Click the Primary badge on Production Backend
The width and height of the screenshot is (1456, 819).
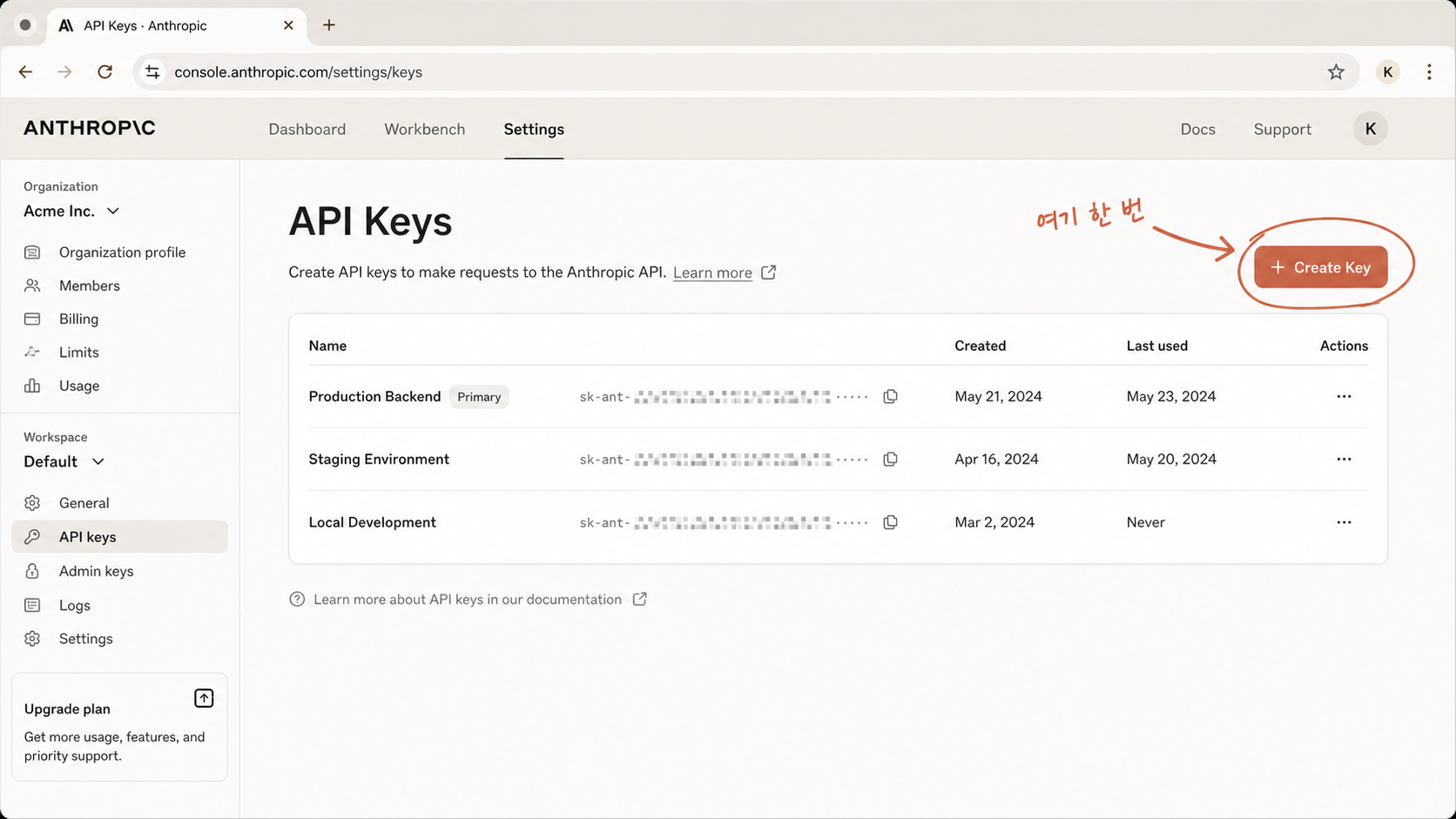479,397
